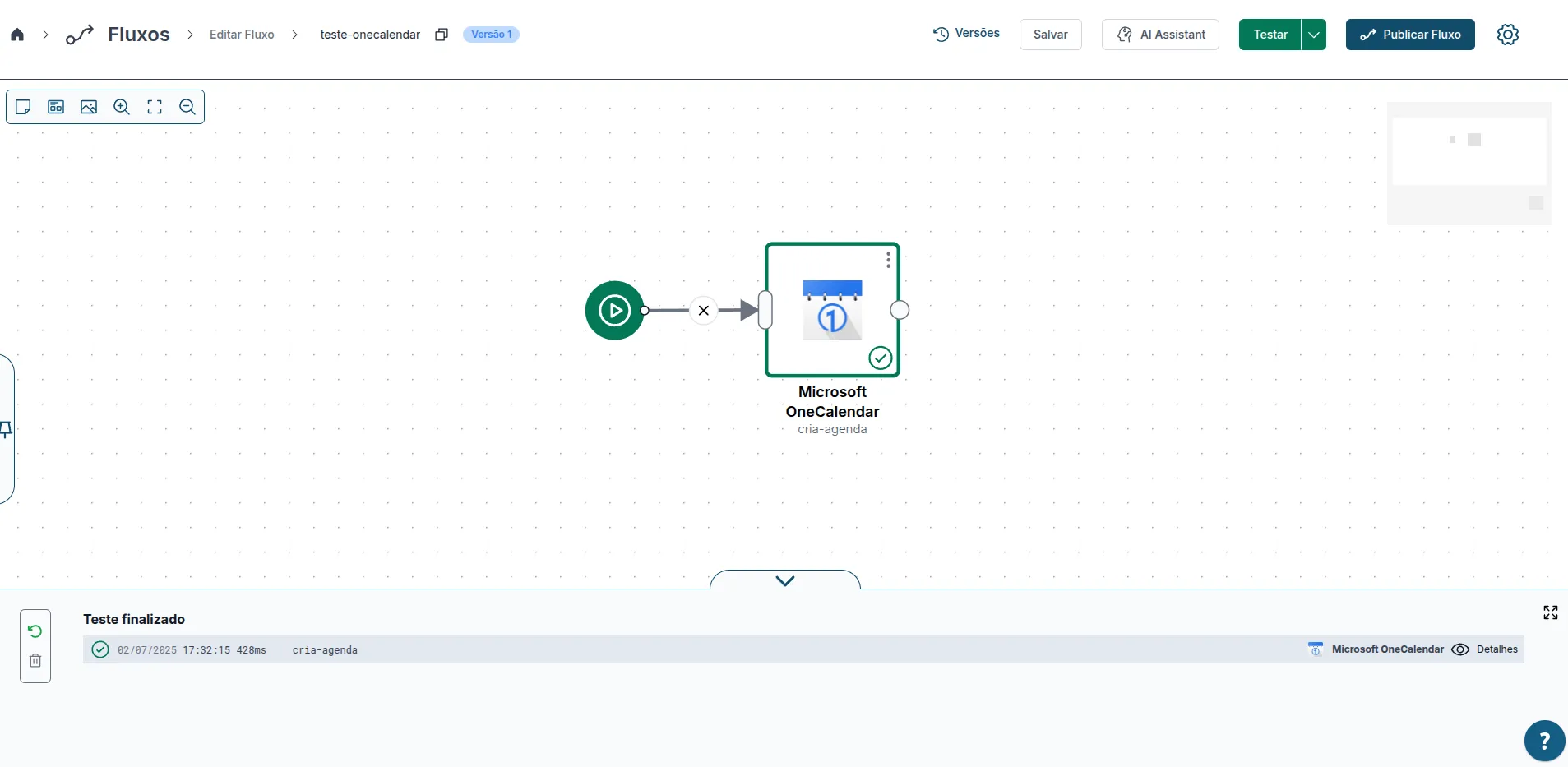
Task: Click the Versão 1 badge
Action: tap(492, 35)
